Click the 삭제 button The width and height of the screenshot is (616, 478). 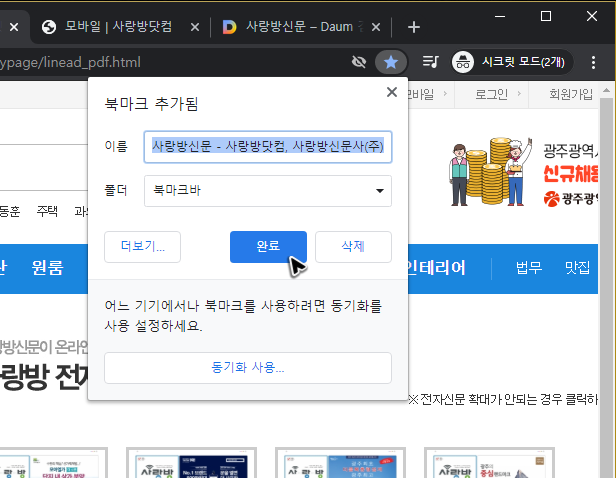353,247
